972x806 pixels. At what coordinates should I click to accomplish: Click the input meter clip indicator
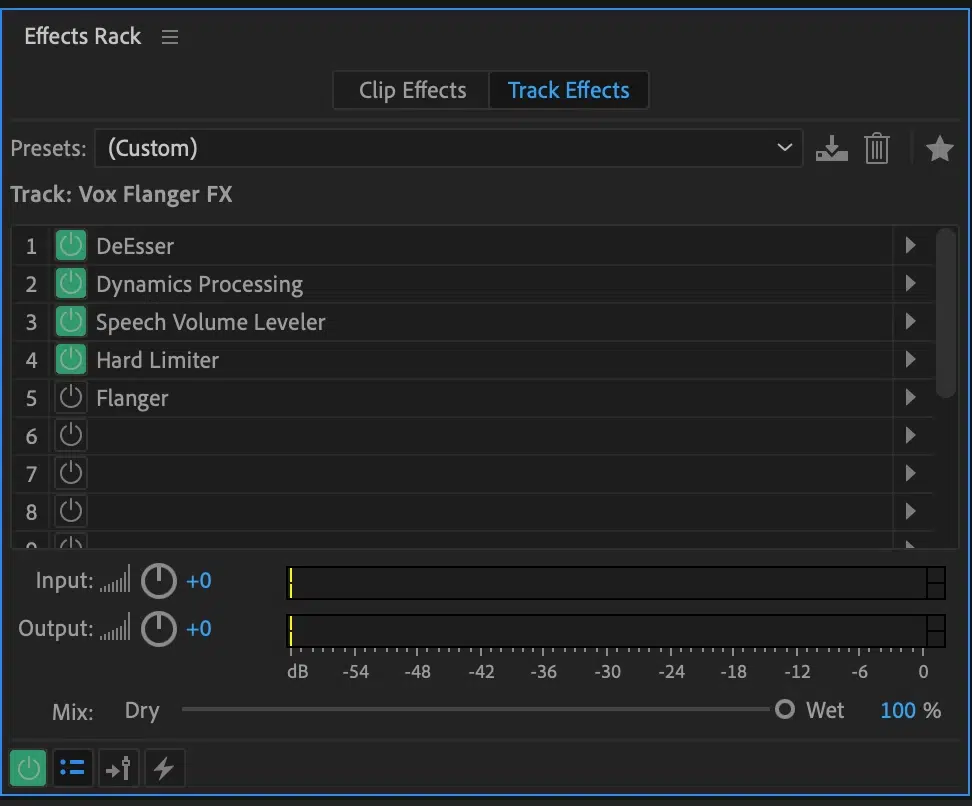pyautogui.click(x=935, y=583)
